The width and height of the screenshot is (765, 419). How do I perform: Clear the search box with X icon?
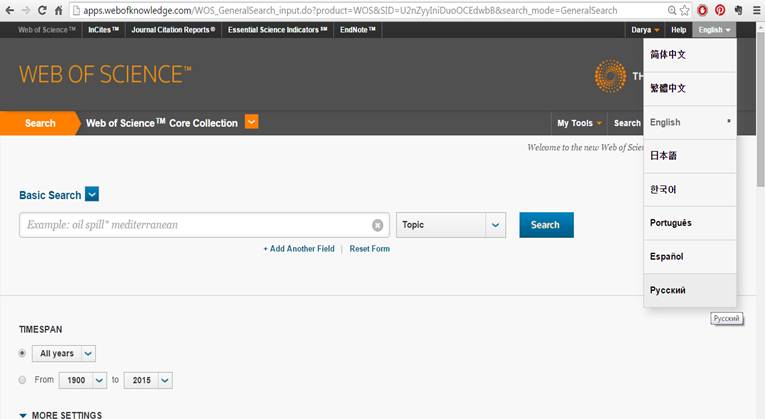[x=377, y=225]
